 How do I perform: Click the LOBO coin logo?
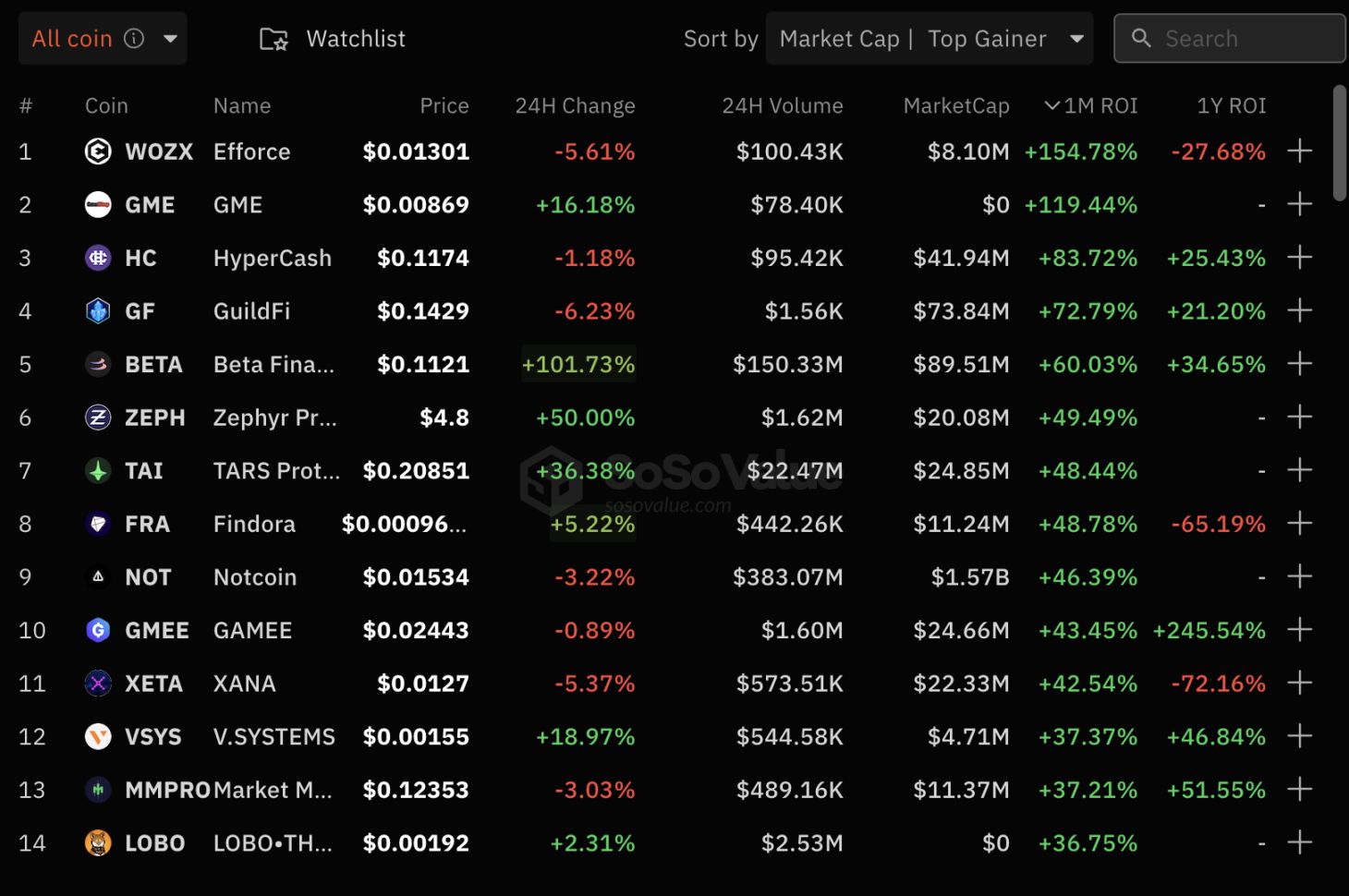[98, 843]
